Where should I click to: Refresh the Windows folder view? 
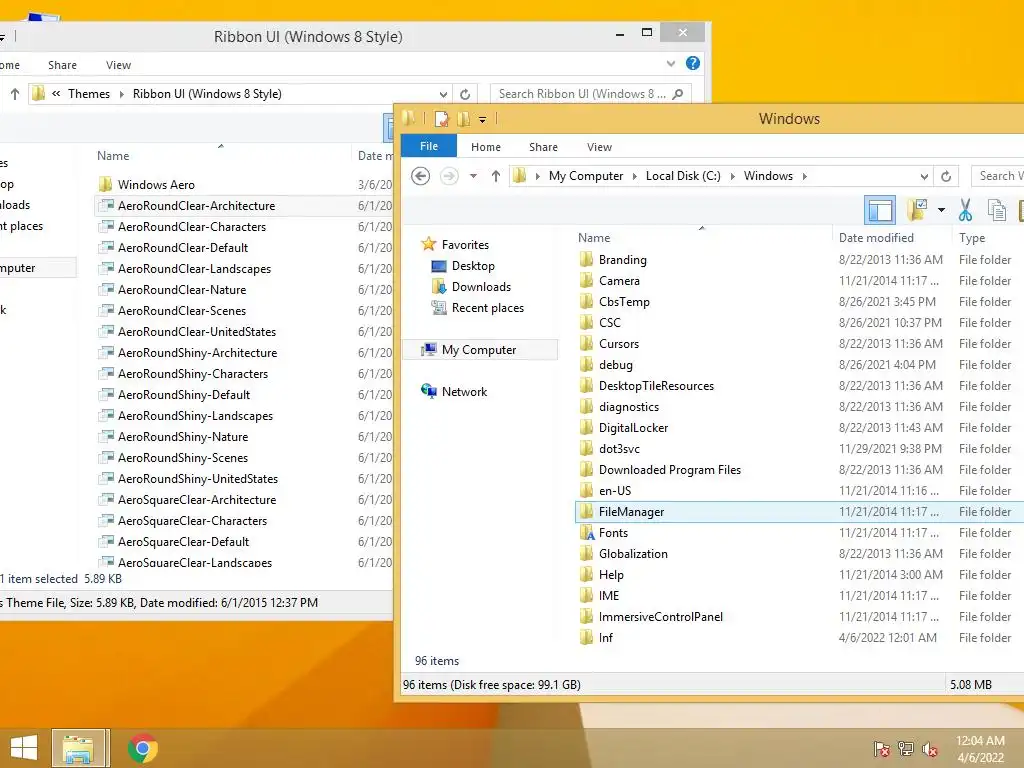pyautogui.click(x=946, y=176)
